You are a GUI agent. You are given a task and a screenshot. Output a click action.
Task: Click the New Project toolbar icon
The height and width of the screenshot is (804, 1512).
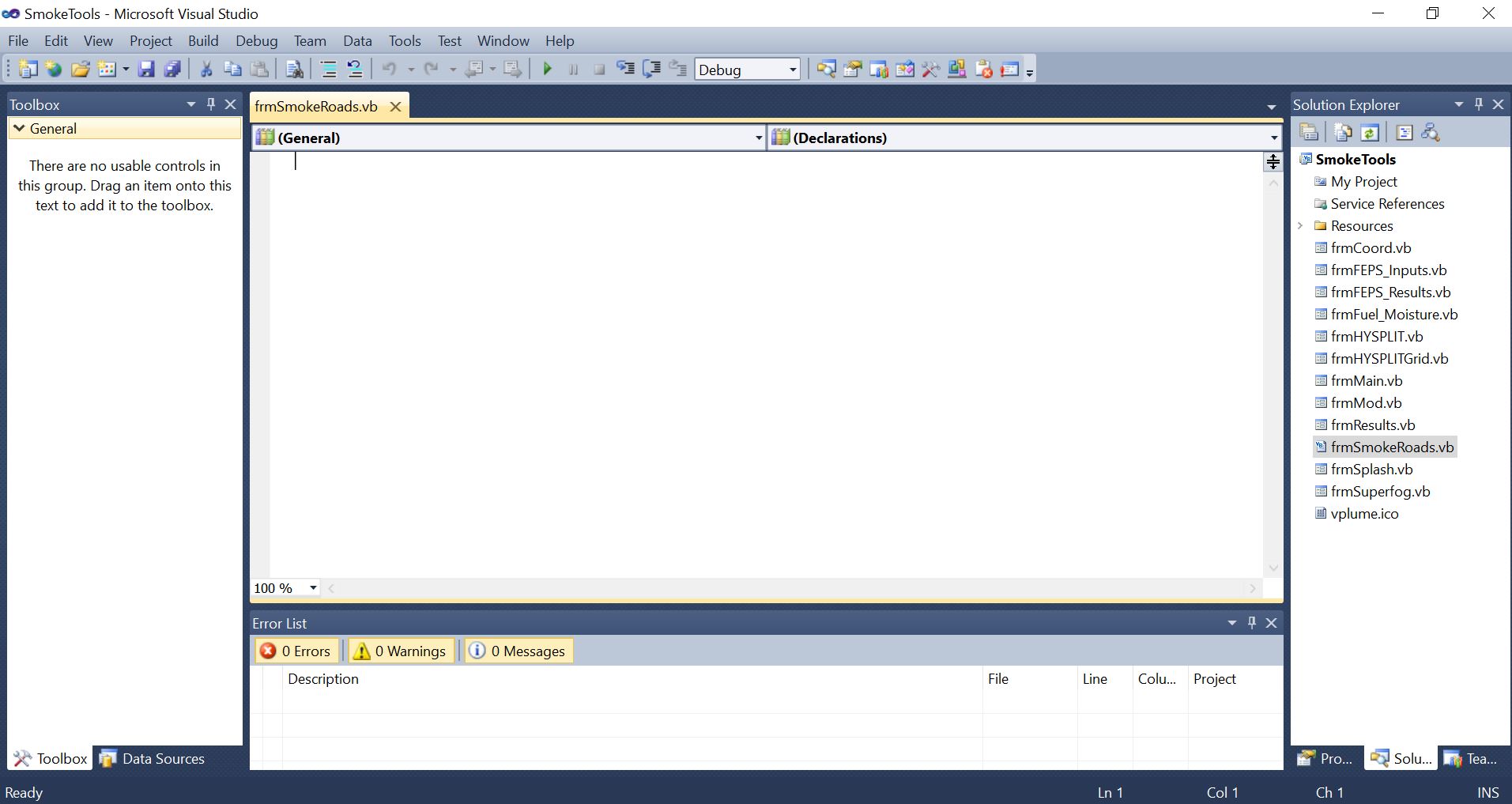(x=28, y=70)
